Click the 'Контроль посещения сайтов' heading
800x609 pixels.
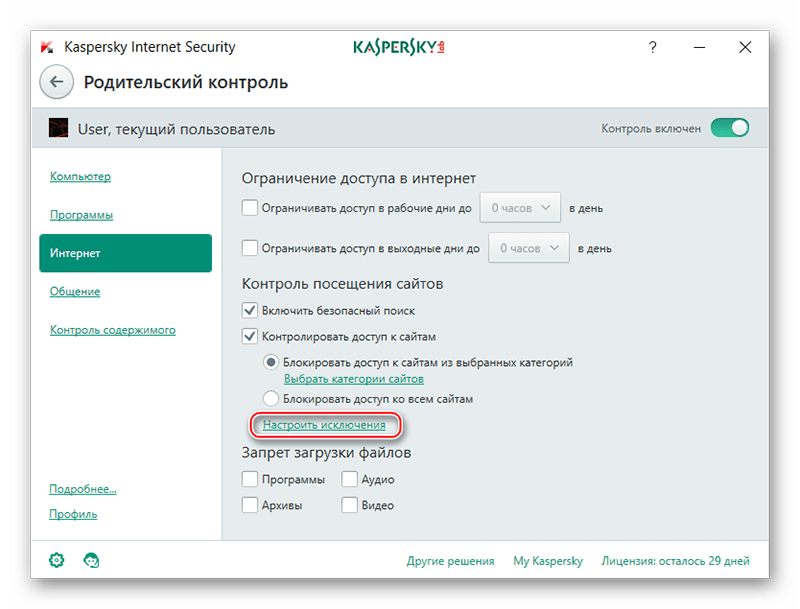coord(342,284)
